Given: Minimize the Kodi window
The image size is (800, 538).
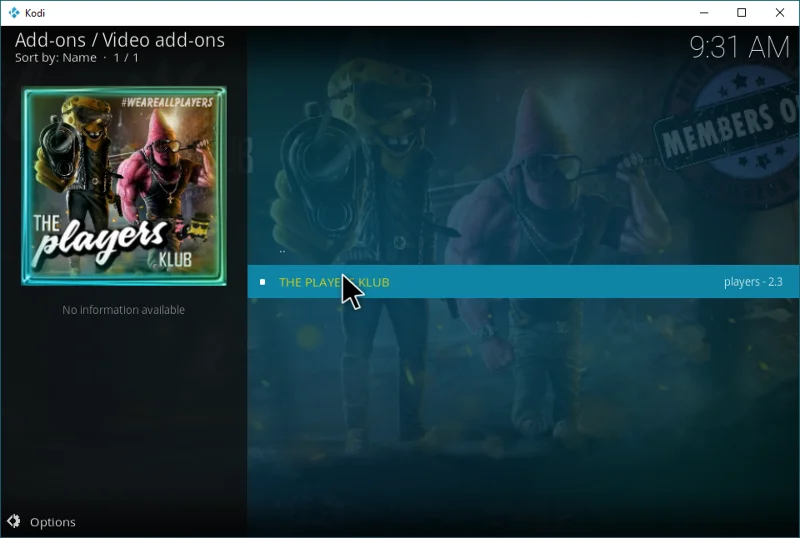Looking at the screenshot, I should click(x=704, y=13).
